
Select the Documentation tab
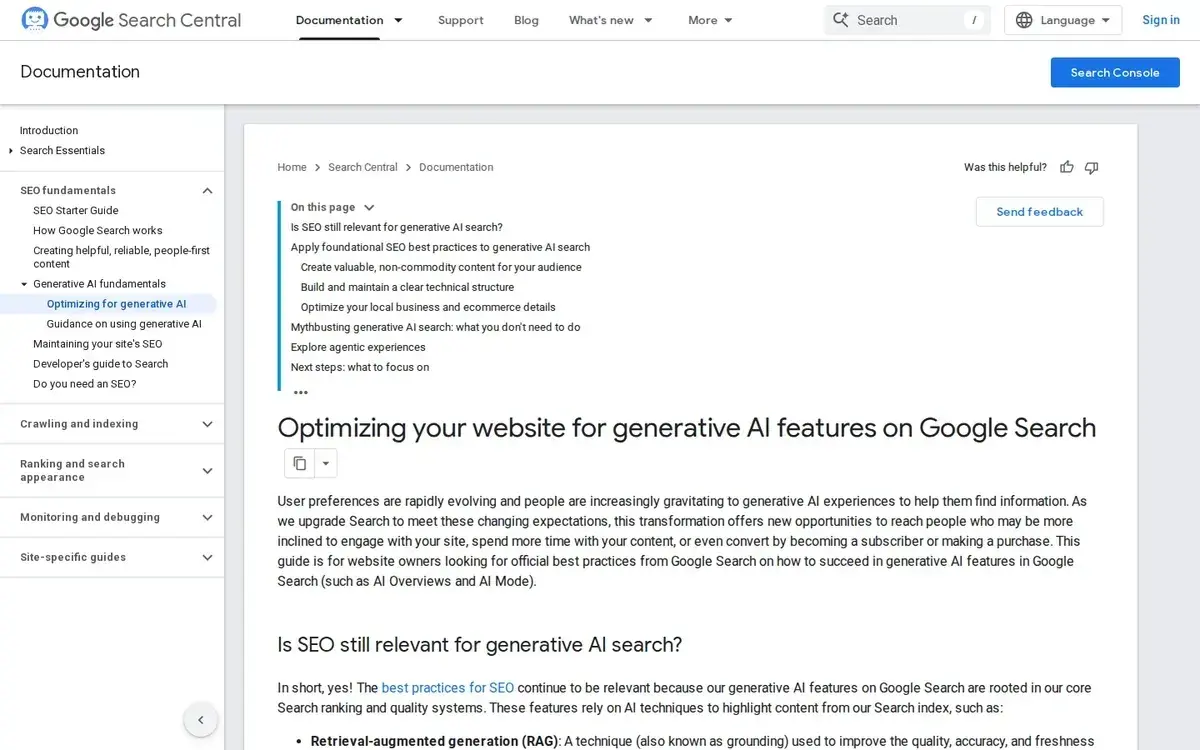coord(339,20)
